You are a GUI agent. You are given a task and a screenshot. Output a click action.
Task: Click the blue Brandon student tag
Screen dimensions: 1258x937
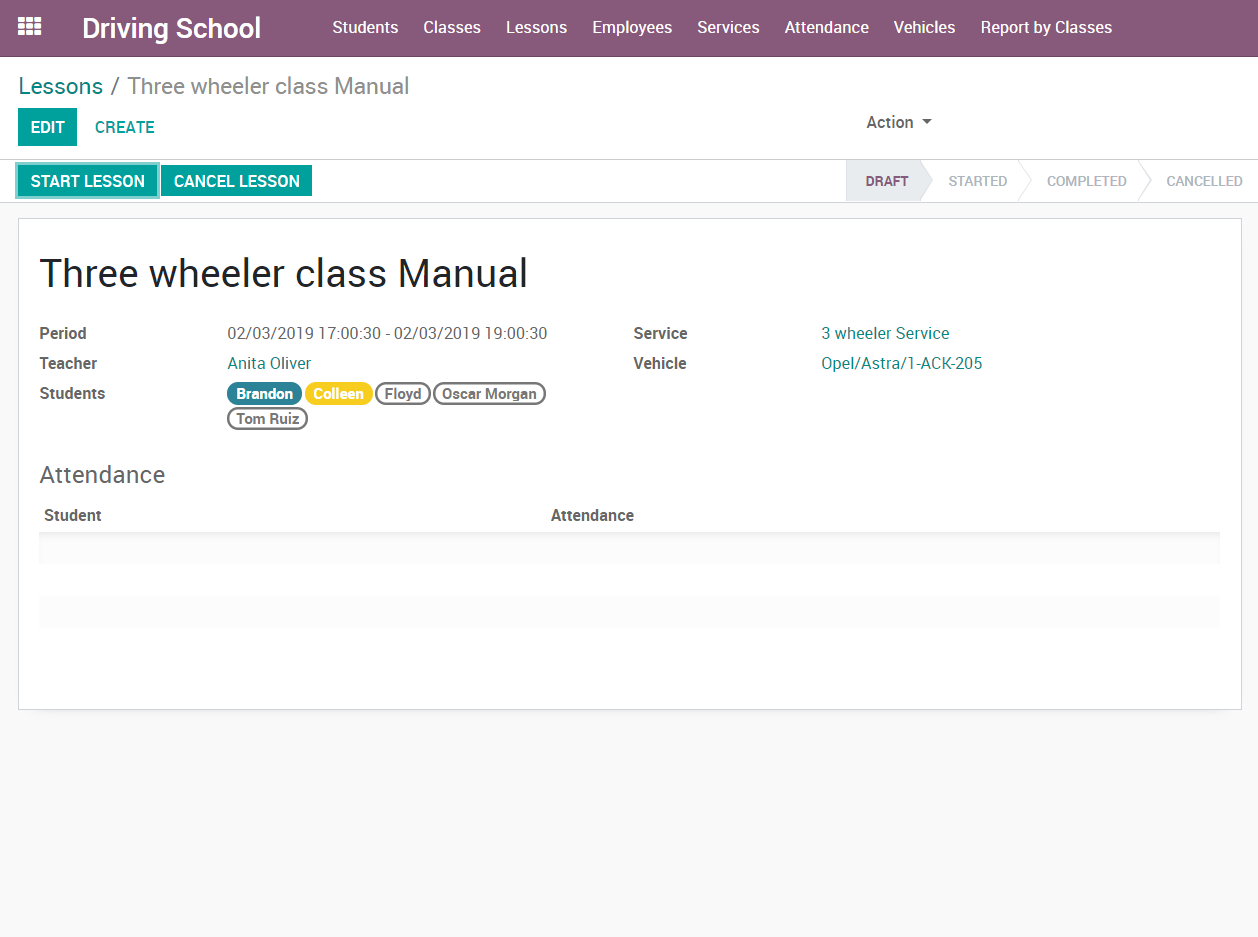[x=264, y=394]
